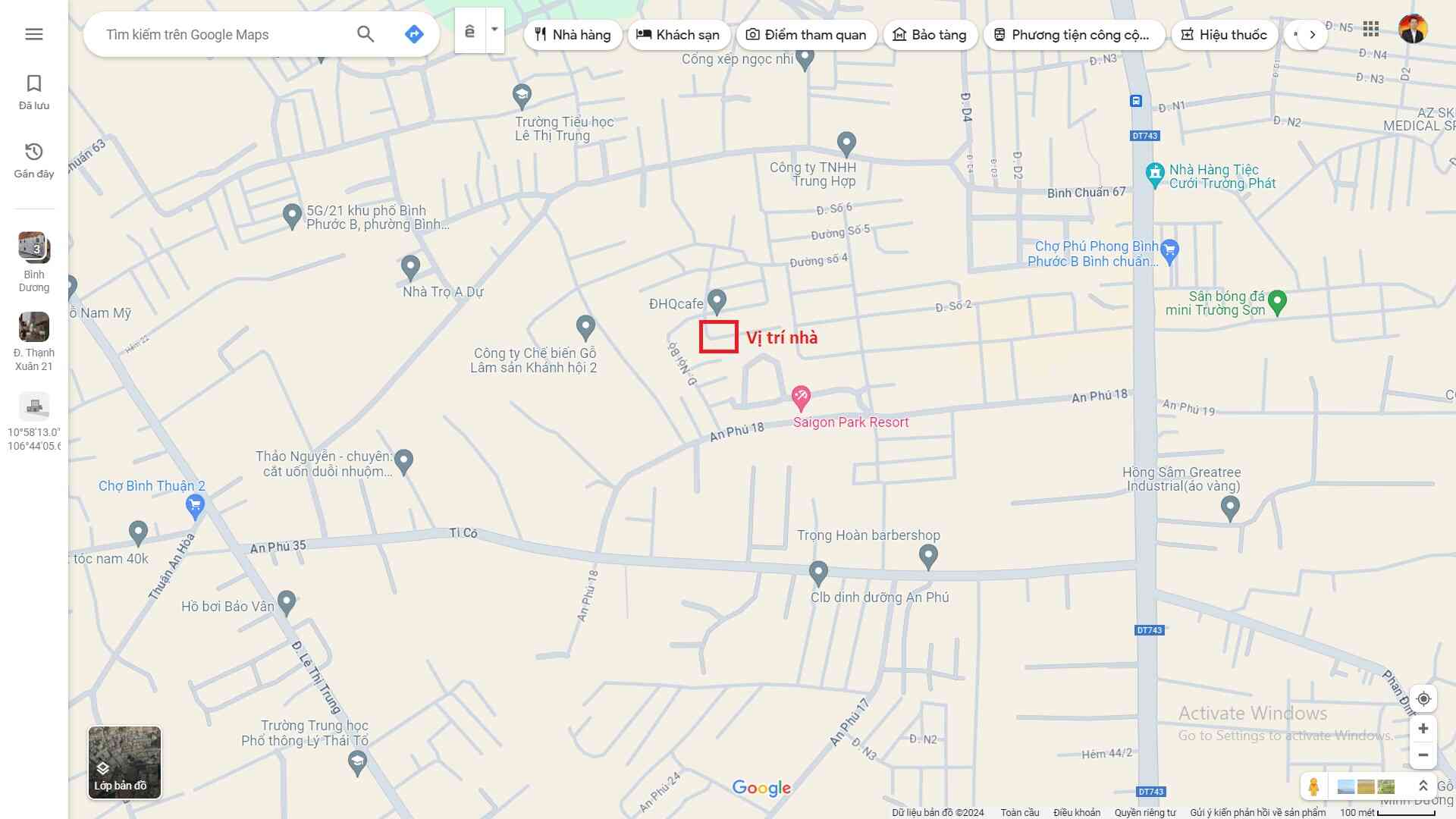The image size is (1456, 819).
Task: Expand the dropdown arrow beside print icon
Action: (494, 30)
